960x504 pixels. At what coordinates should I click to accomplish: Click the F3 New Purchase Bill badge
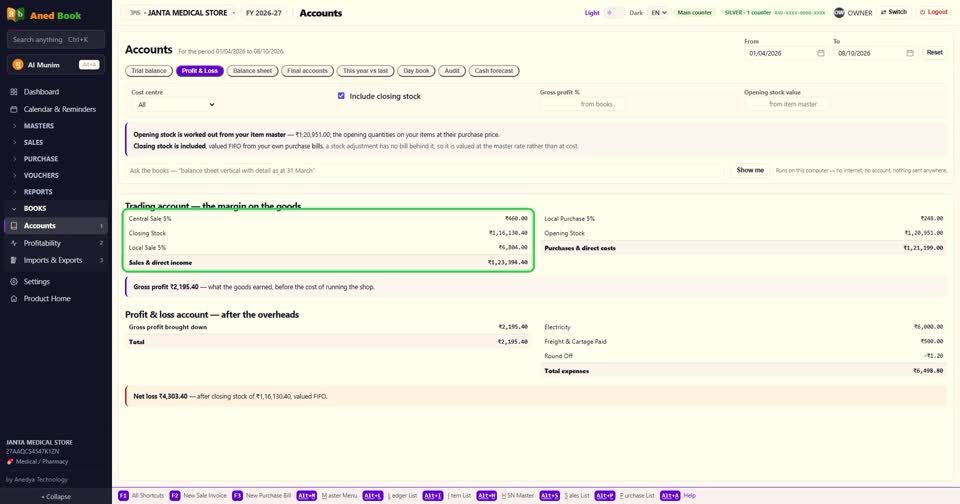237,495
